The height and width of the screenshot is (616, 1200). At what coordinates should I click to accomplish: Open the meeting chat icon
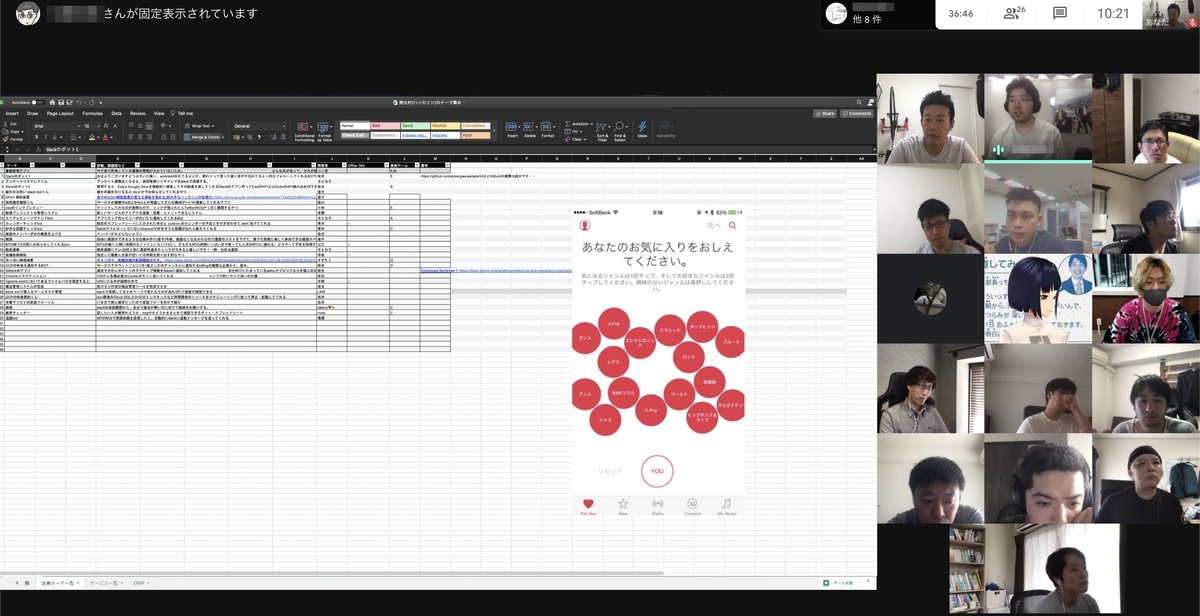1059,13
